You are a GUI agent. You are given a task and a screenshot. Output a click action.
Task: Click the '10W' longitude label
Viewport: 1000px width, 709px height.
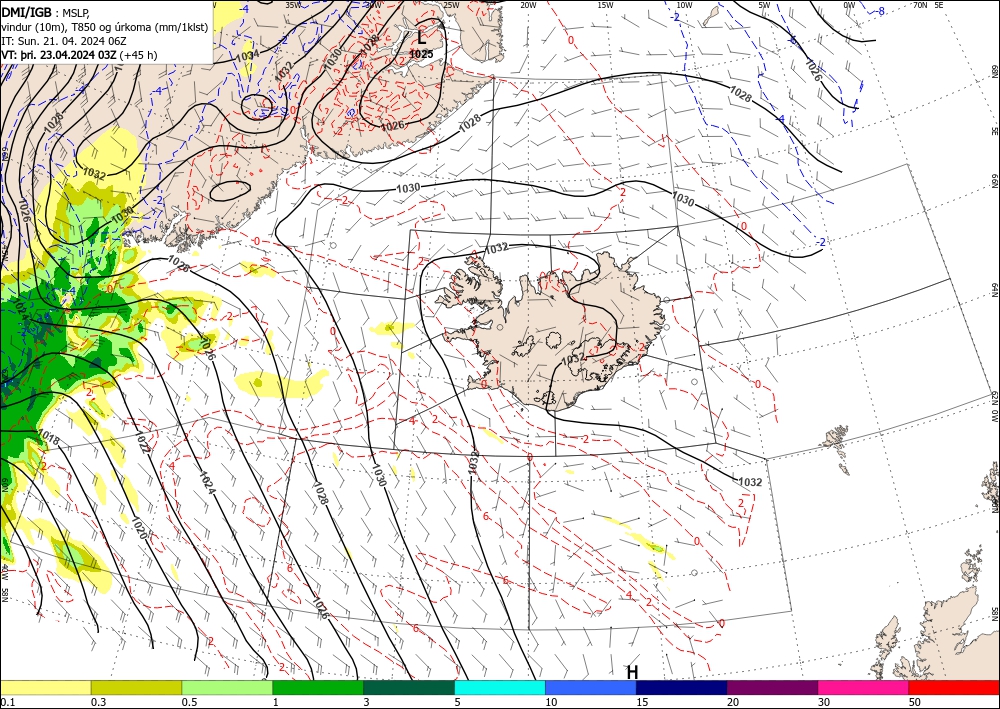(684, 6)
